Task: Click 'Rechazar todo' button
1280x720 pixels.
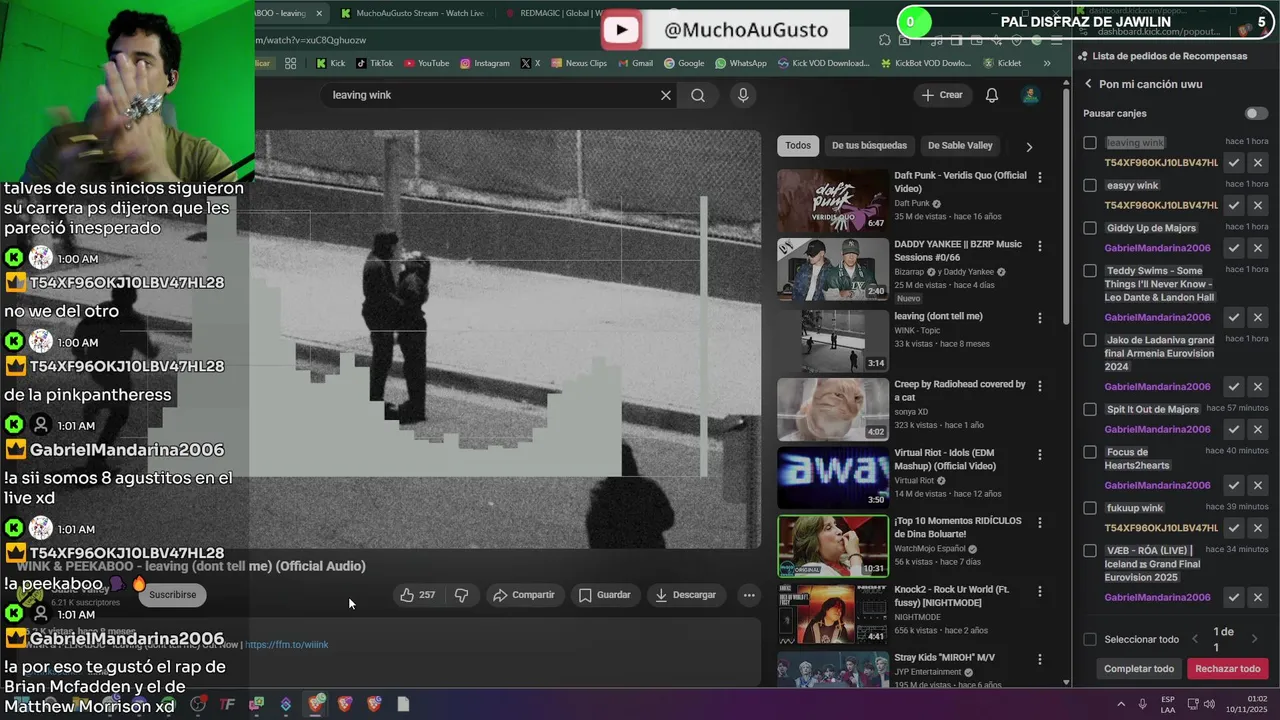Action: pos(1228,669)
